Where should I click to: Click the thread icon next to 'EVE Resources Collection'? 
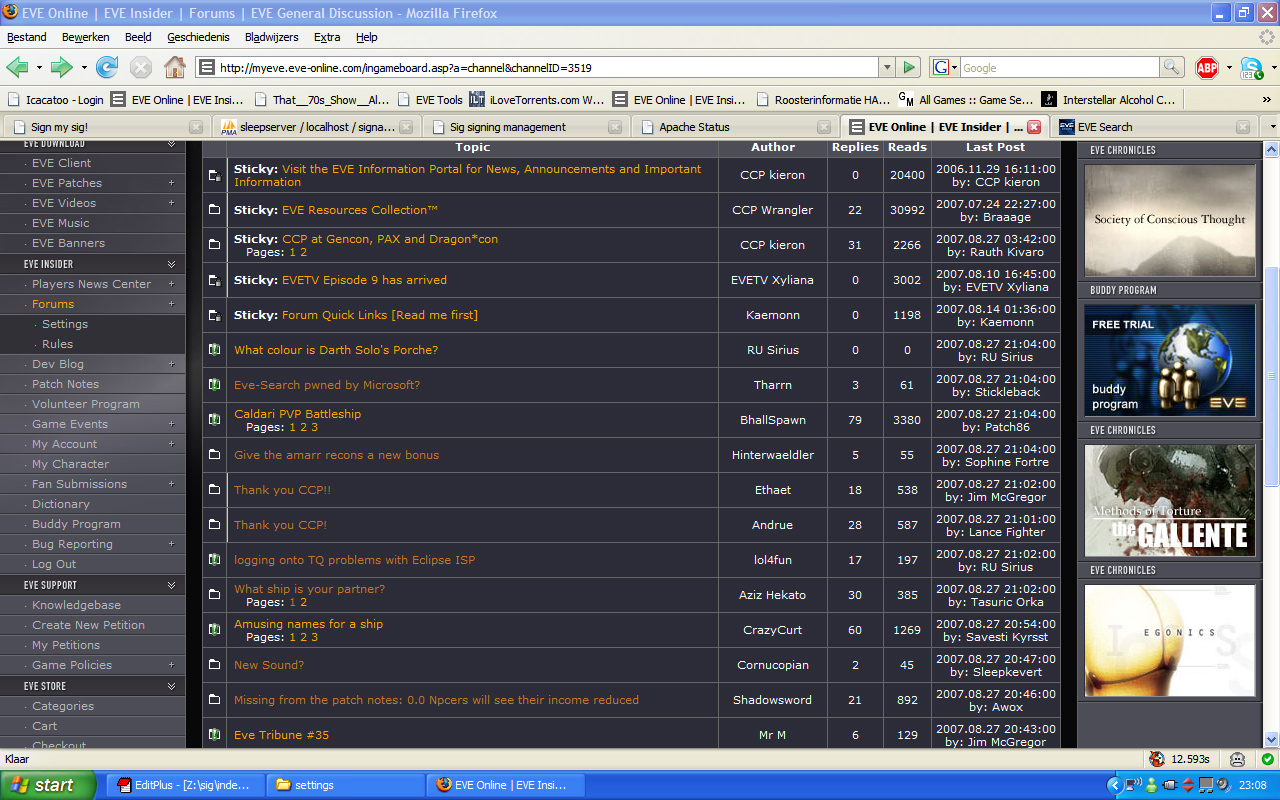[x=214, y=210]
